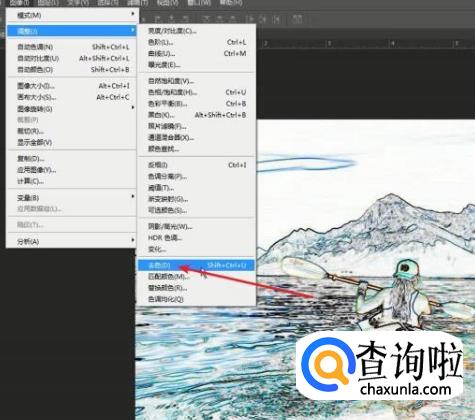Expand the 变量(B) submenu
Viewport: 475px width, 420px height.
point(71,198)
